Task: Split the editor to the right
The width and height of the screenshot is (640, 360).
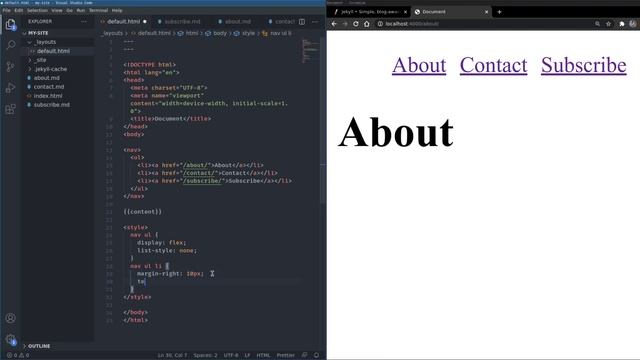Action: [302, 22]
